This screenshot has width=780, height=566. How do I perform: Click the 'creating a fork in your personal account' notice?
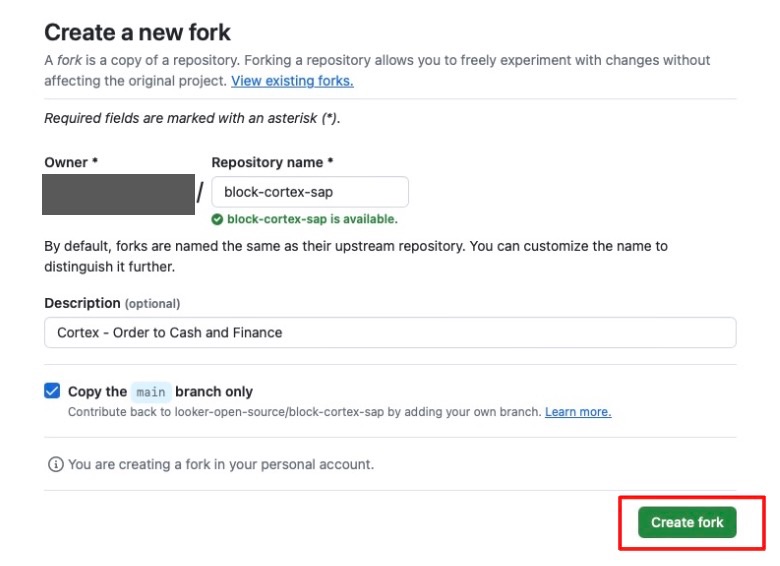click(x=221, y=464)
